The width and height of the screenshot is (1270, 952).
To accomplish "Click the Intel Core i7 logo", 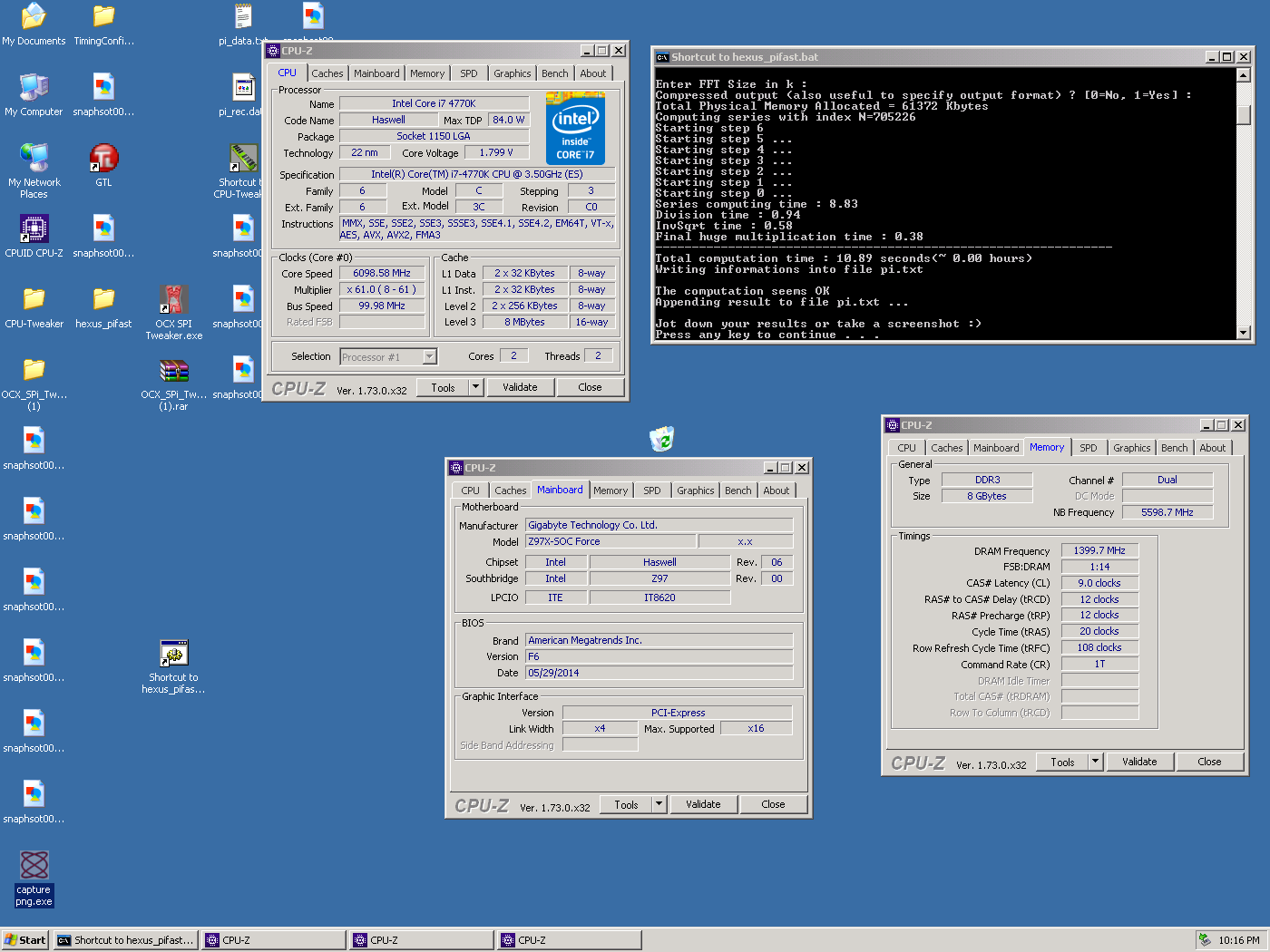I will [575, 129].
